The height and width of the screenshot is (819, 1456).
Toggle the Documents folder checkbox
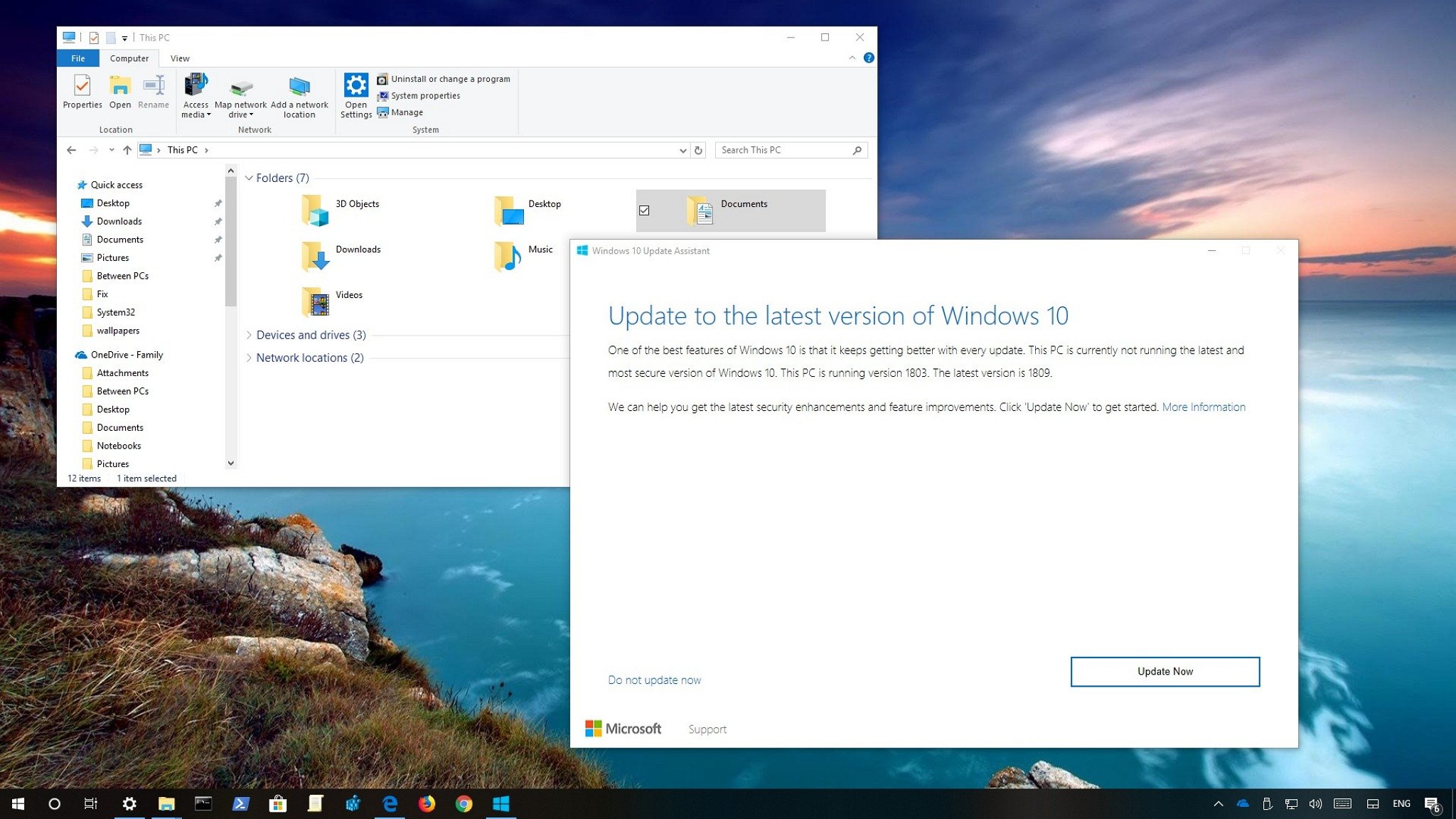coord(644,209)
